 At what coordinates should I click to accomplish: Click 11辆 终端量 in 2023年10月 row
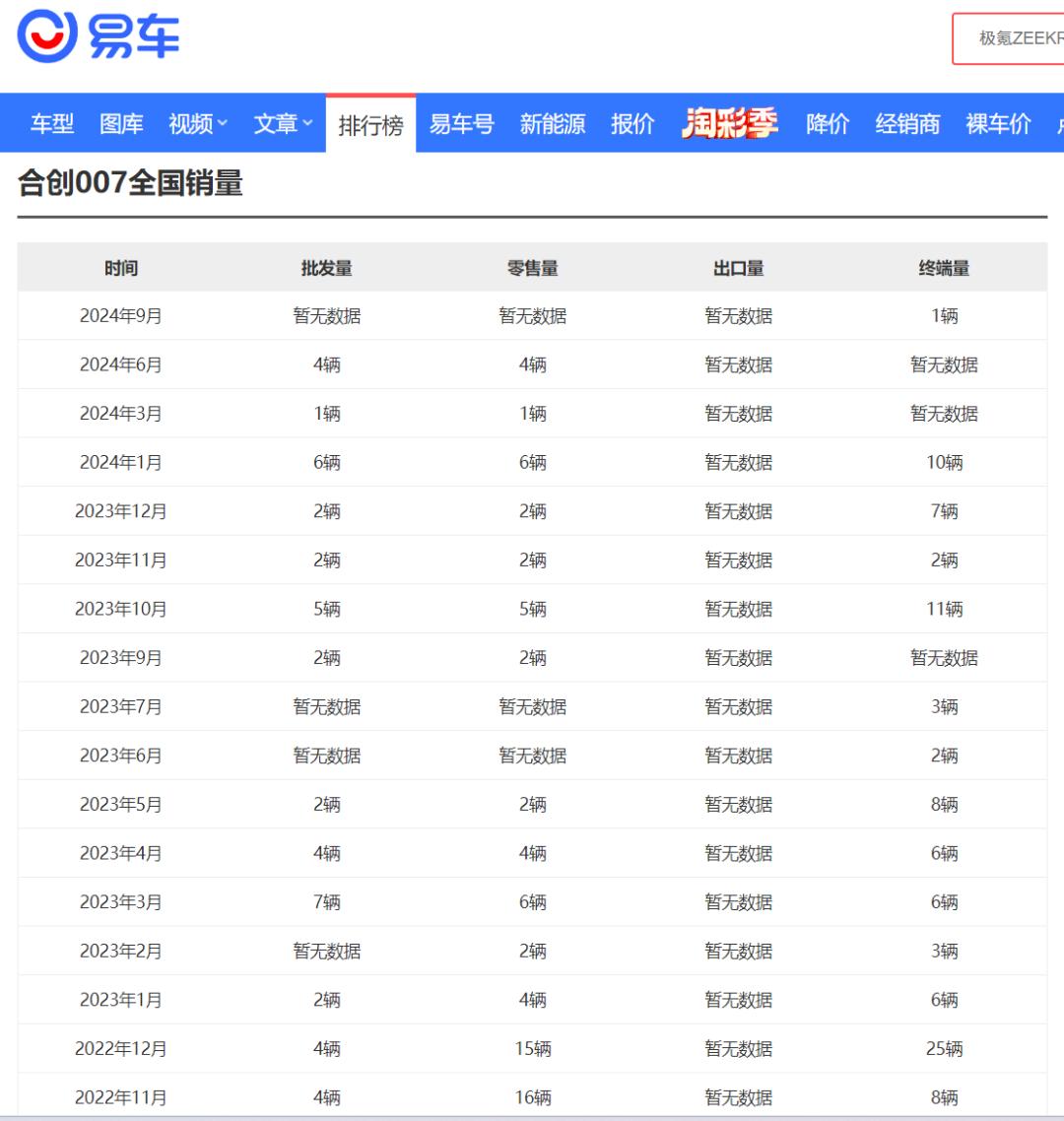pos(945,609)
